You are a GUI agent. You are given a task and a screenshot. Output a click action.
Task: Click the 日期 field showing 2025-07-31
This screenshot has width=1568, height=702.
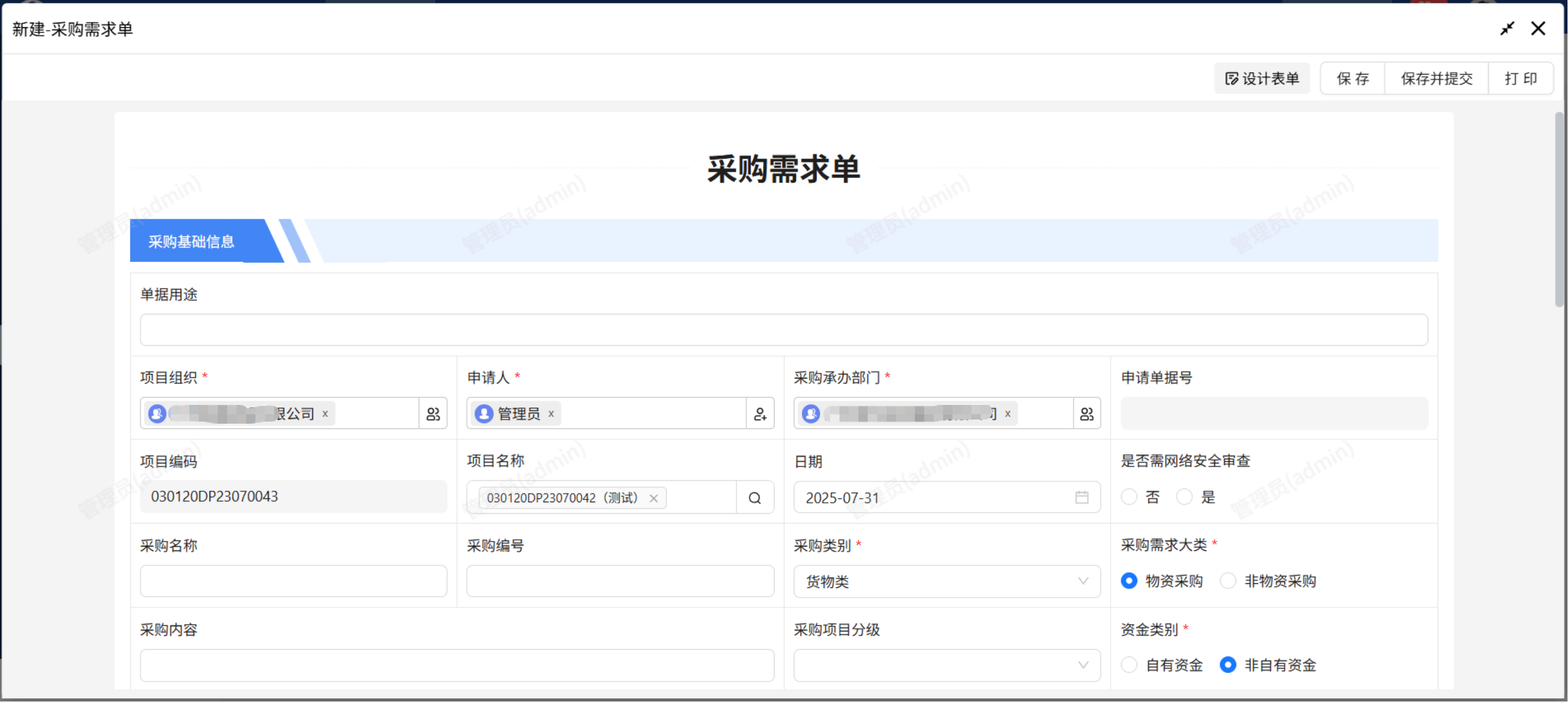pyautogui.click(x=947, y=497)
